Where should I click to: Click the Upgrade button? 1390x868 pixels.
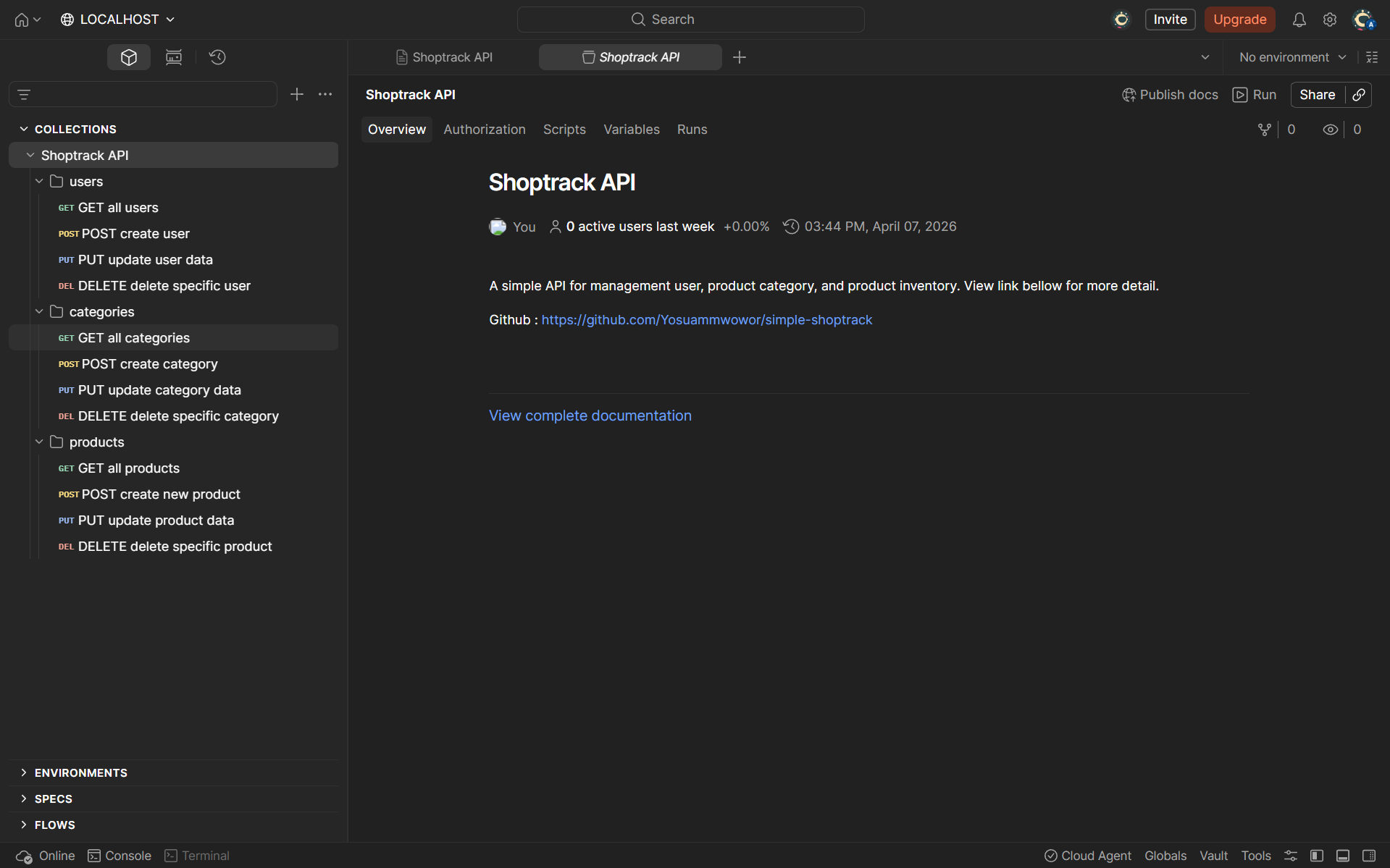click(1239, 20)
